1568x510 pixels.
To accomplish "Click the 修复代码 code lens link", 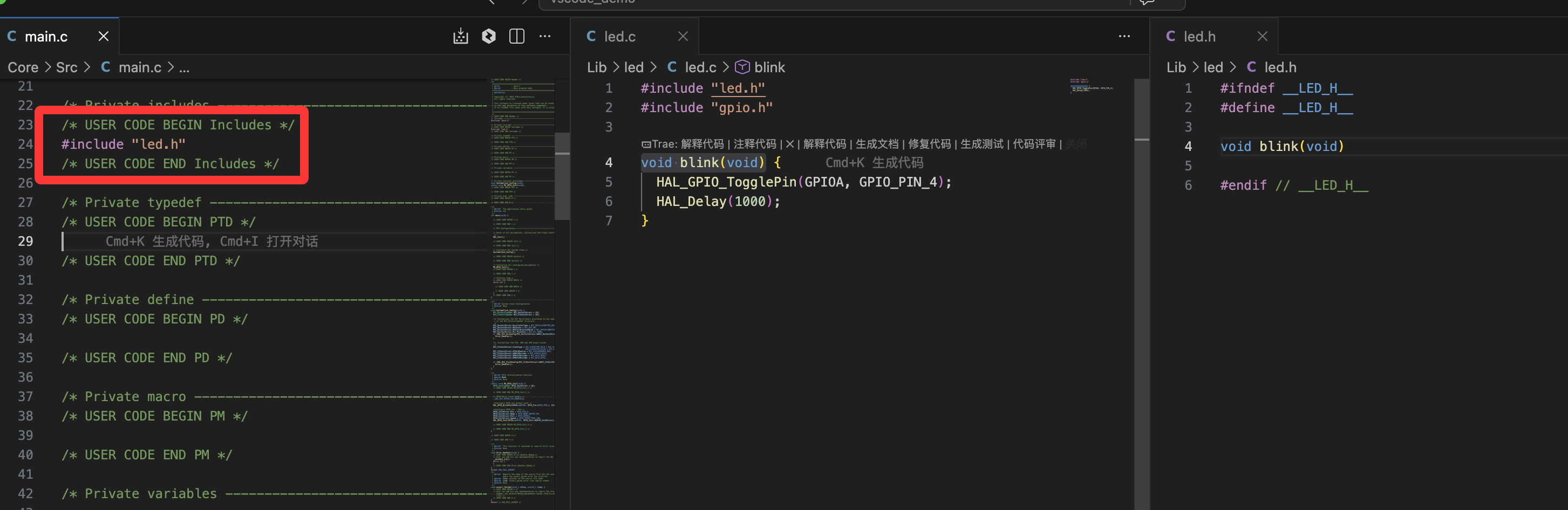I will 929,144.
